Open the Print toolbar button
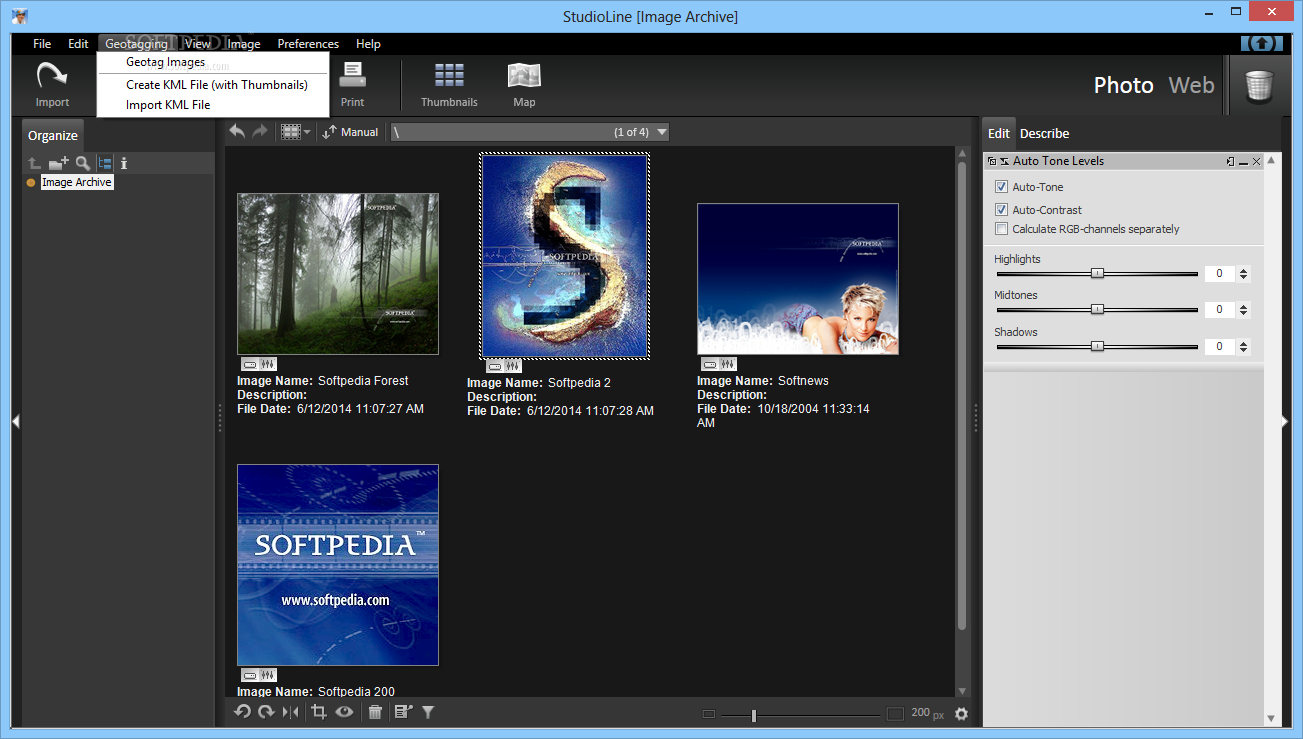The height and width of the screenshot is (739, 1303). [352, 84]
